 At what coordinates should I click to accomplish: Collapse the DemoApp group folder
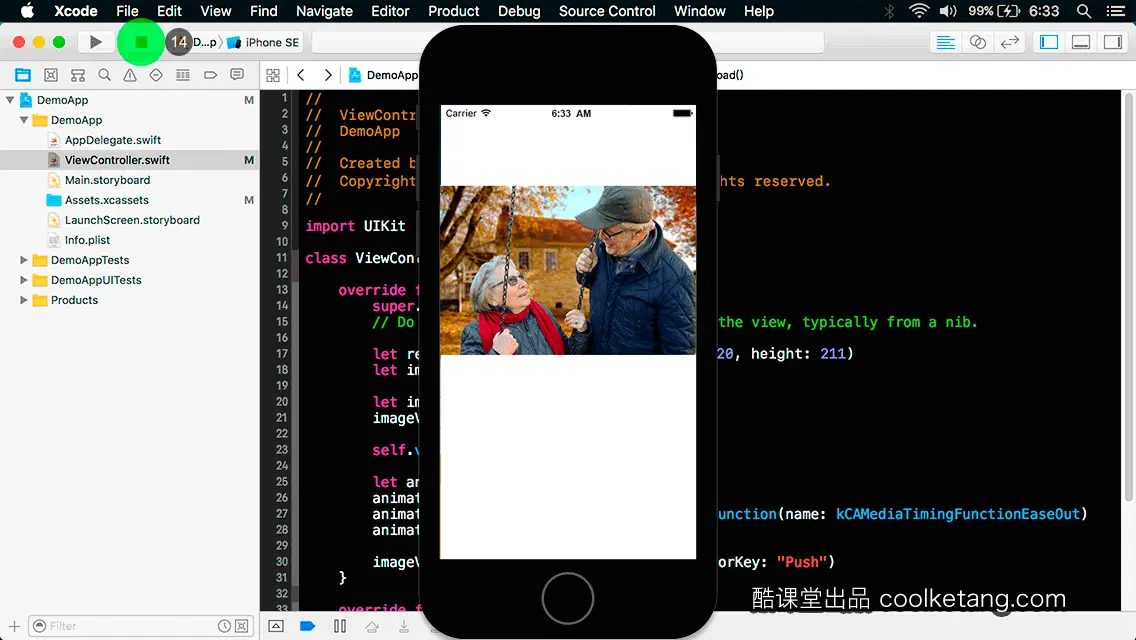click(24, 120)
